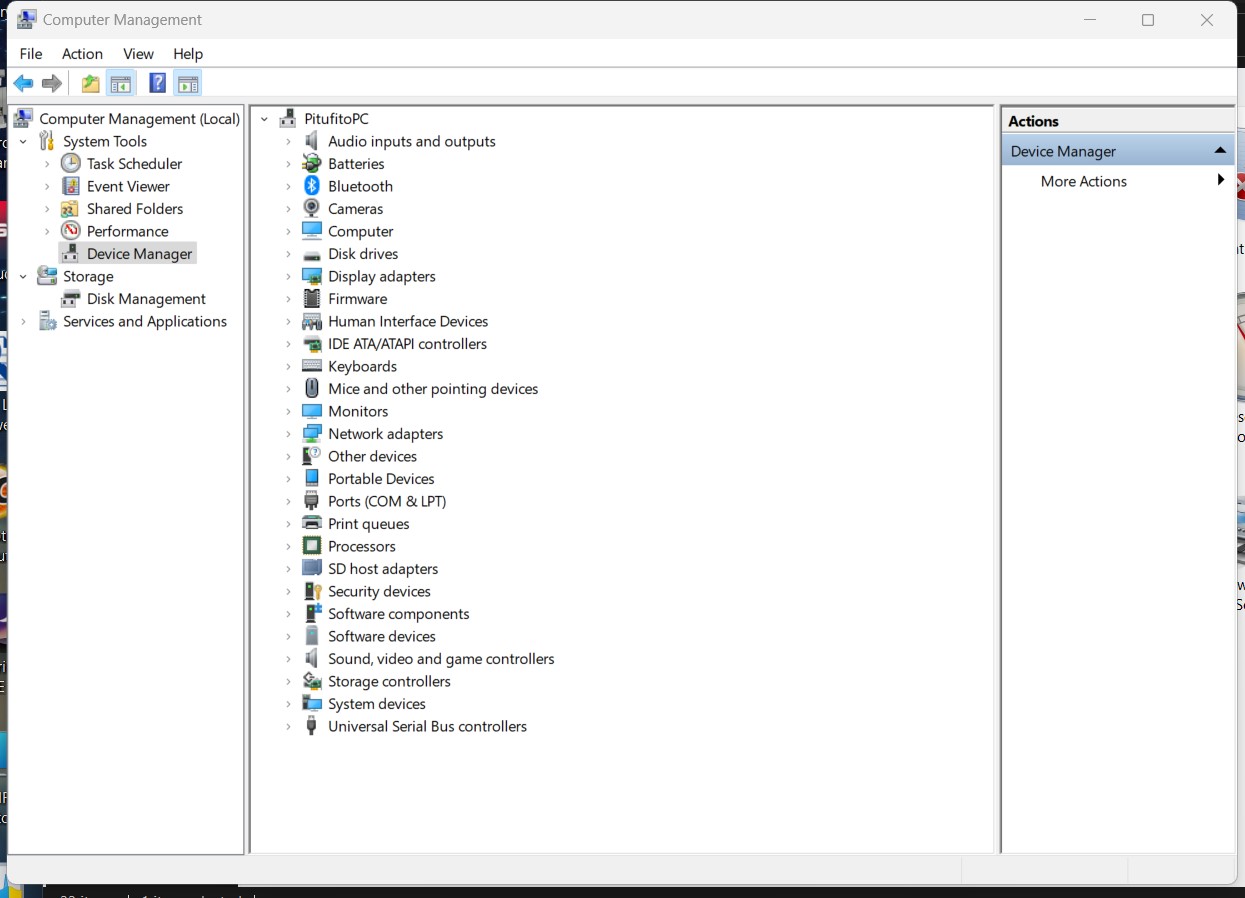The image size is (1245, 898).
Task: Select the Computer device category
Action: click(x=361, y=231)
